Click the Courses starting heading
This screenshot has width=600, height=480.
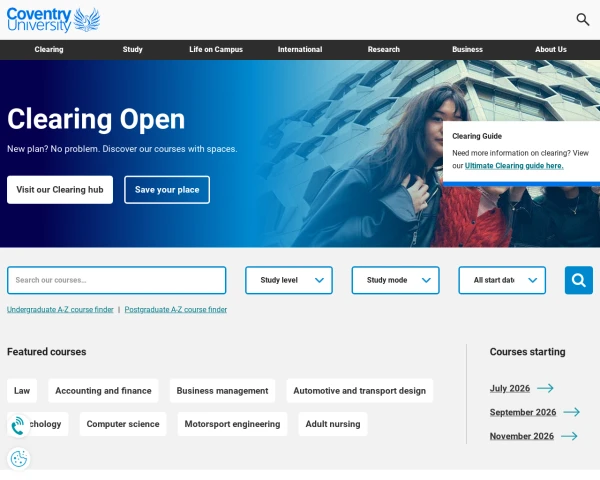(527, 352)
